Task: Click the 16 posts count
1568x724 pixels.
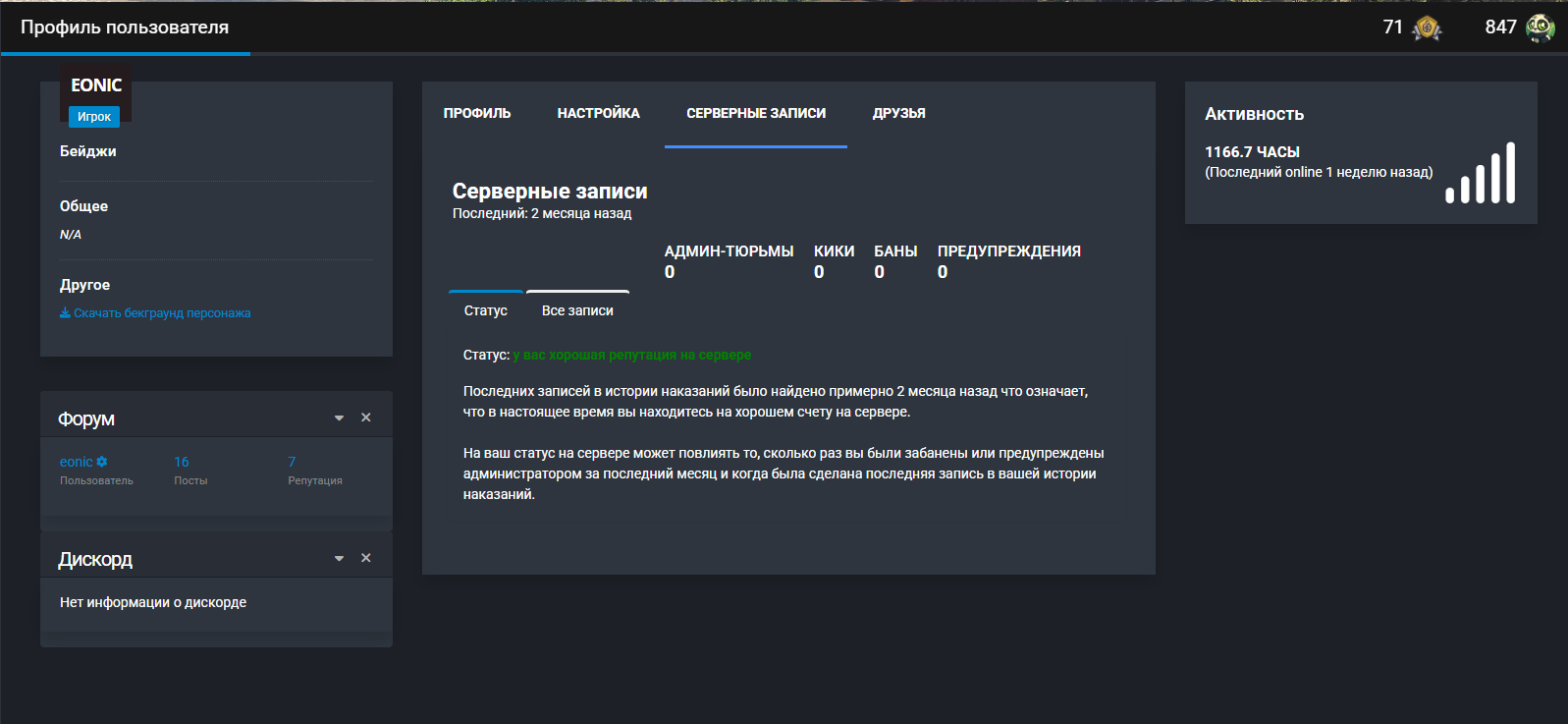Action: [182, 462]
